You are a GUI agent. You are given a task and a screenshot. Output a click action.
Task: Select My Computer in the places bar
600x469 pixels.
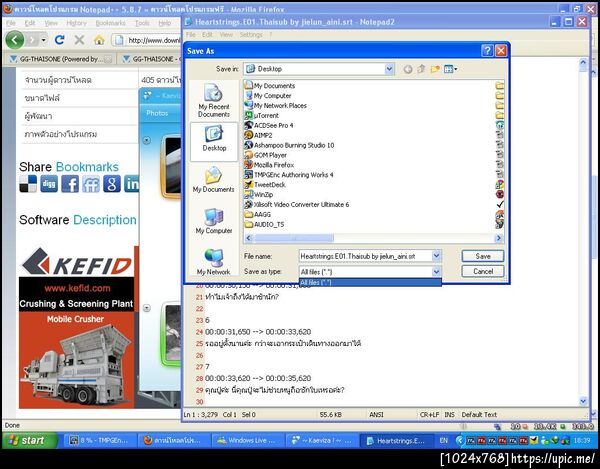click(214, 221)
